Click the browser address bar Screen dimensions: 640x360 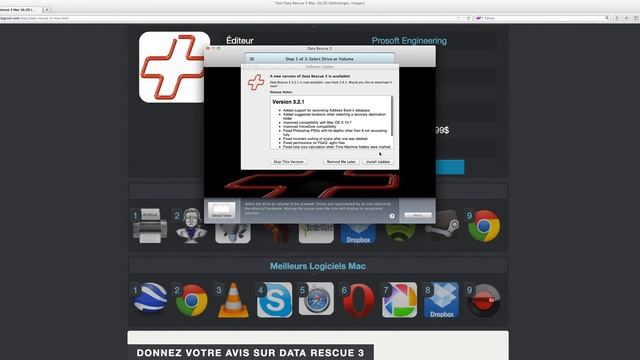[229, 18]
